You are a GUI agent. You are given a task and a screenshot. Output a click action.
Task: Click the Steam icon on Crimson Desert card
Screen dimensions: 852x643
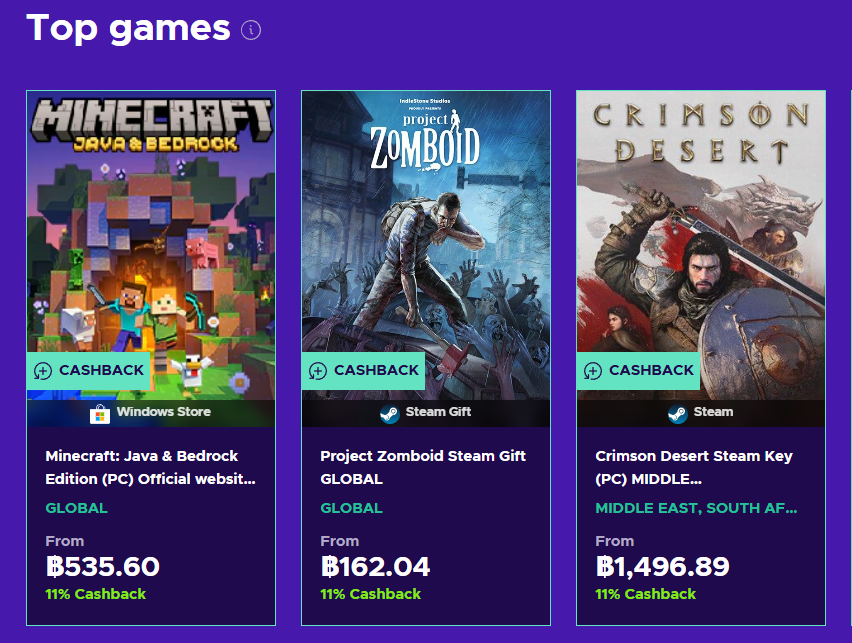678,413
